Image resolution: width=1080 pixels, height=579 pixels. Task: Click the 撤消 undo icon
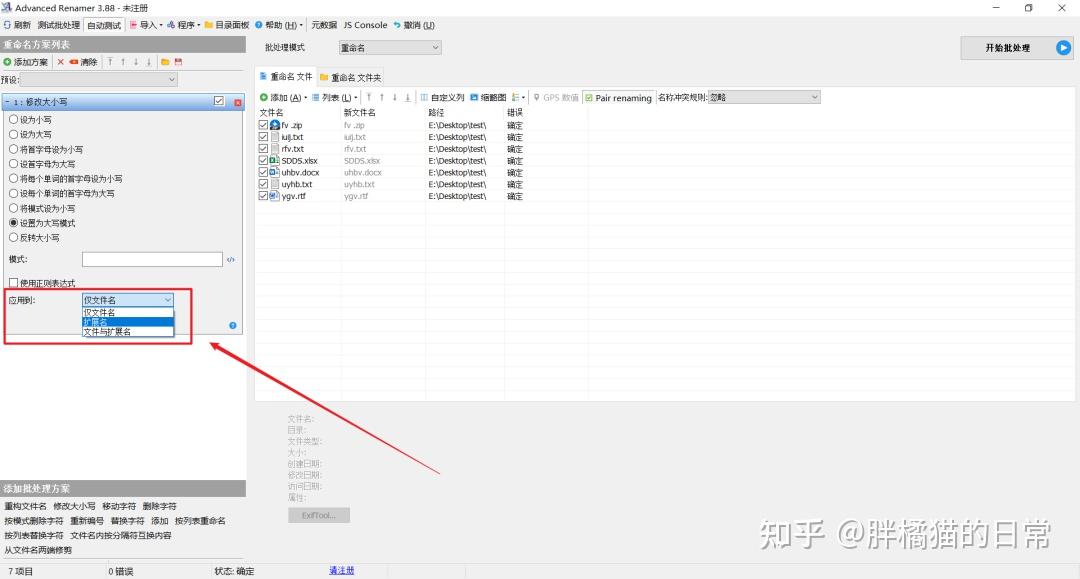point(397,25)
